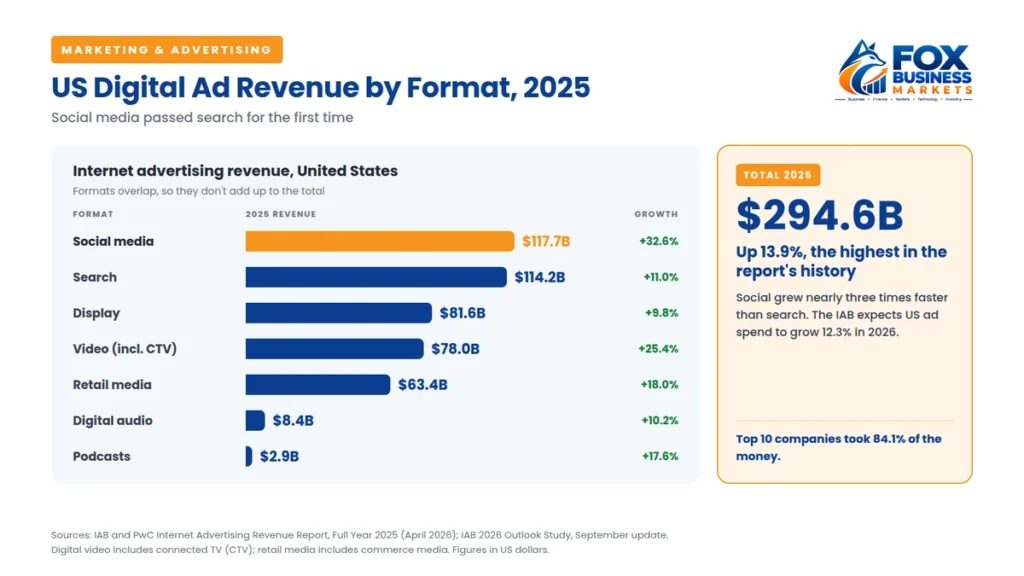Click 'Top 10 companies took 84.1% of the money.'
The width and height of the screenshot is (1024, 576).
[839, 447]
